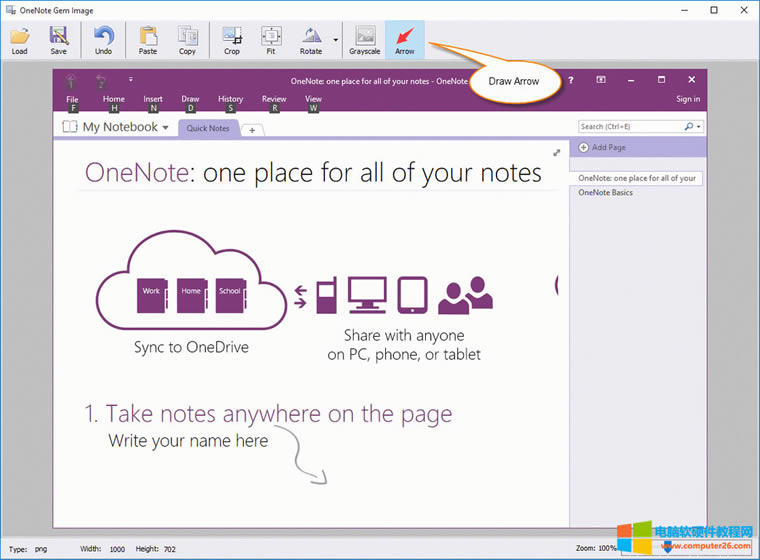Switch to the Draw ribbon tab

[x=190, y=99]
